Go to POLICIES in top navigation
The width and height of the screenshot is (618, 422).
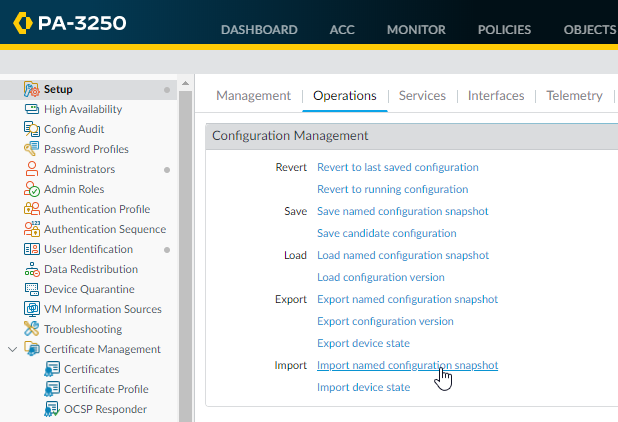click(x=504, y=30)
